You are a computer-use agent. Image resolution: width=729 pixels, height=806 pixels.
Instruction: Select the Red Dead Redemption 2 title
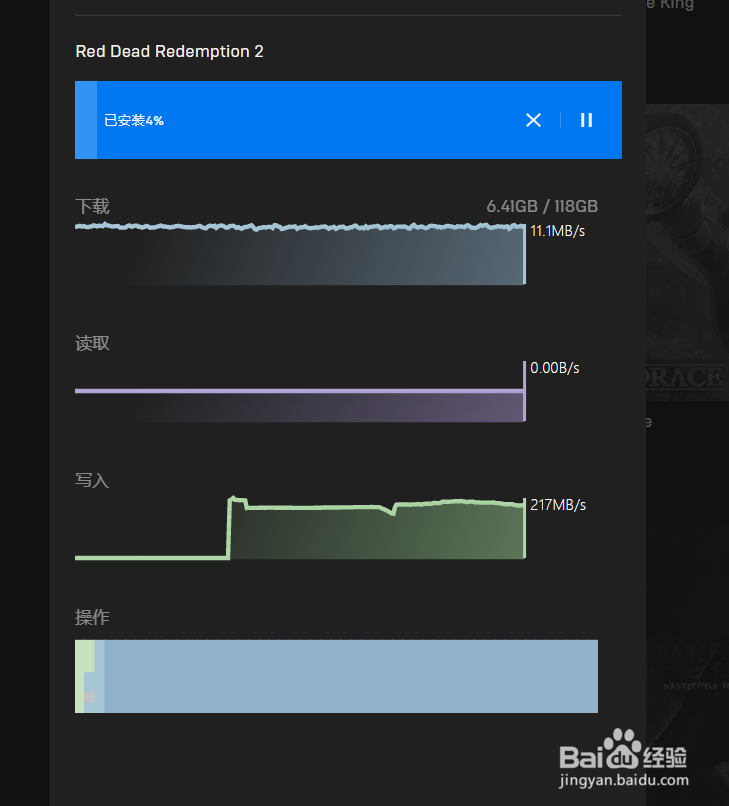(170, 51)
